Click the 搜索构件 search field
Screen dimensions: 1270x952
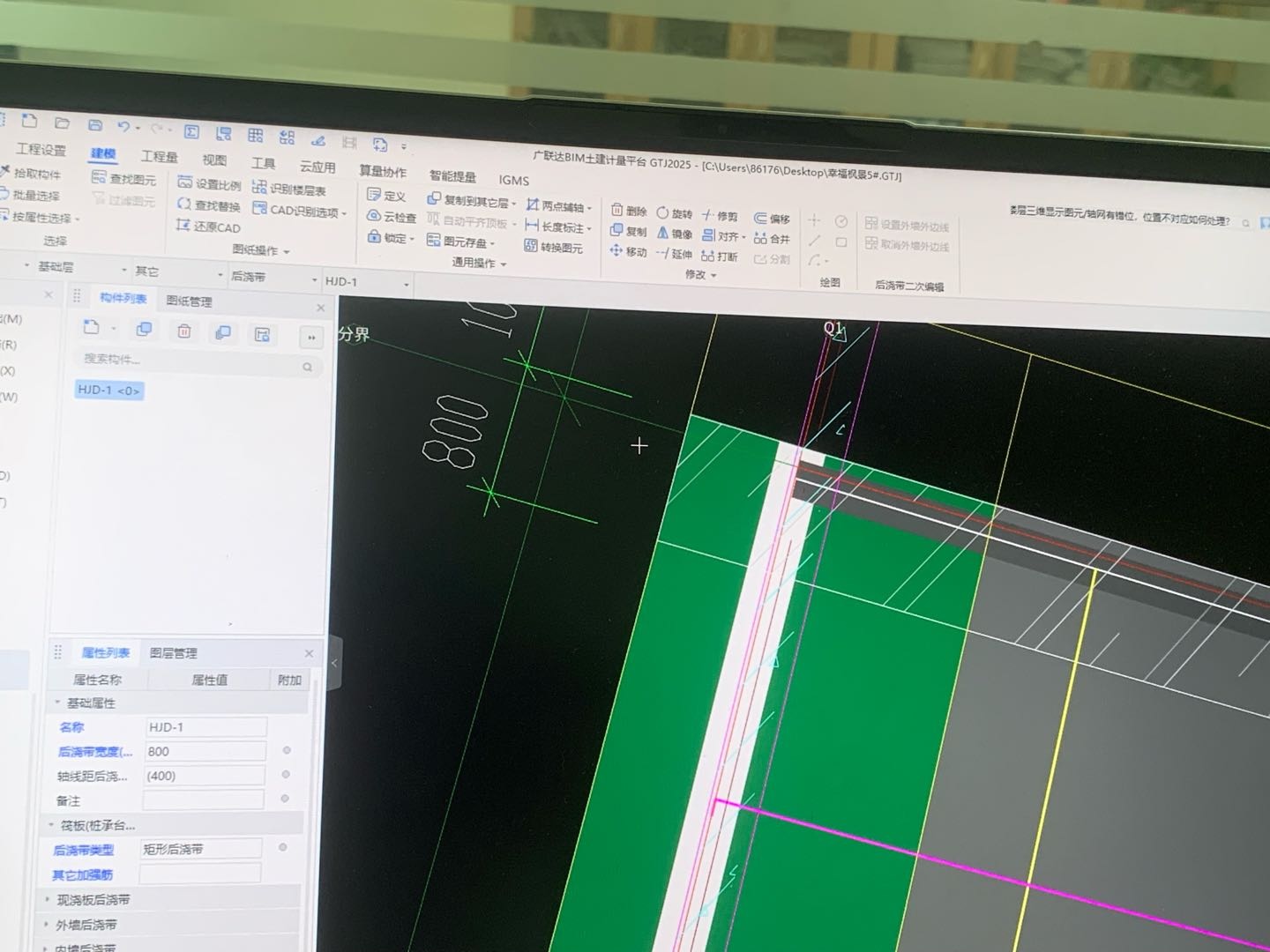198,361
